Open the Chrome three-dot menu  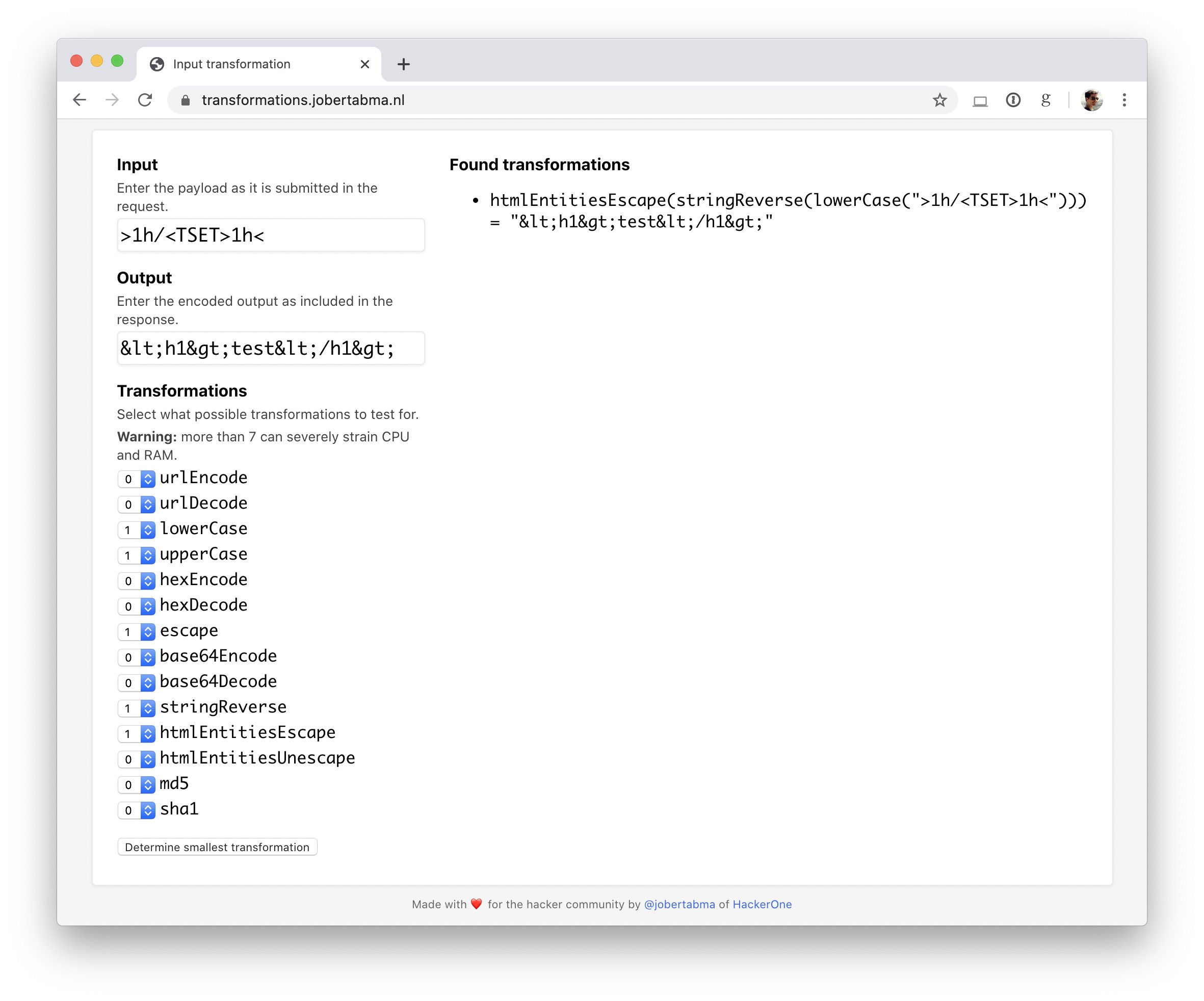click(1124, 100)
